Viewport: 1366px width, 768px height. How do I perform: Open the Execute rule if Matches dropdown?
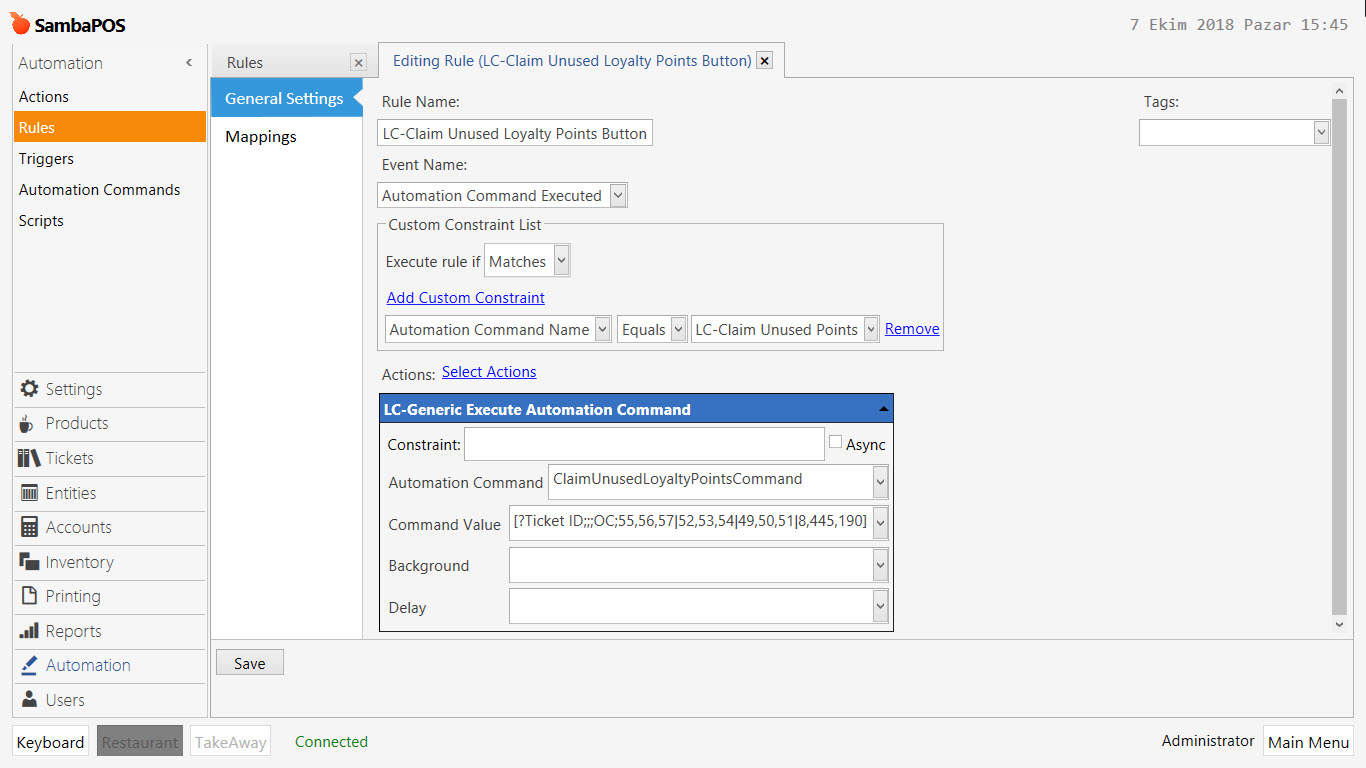point(561,261)
